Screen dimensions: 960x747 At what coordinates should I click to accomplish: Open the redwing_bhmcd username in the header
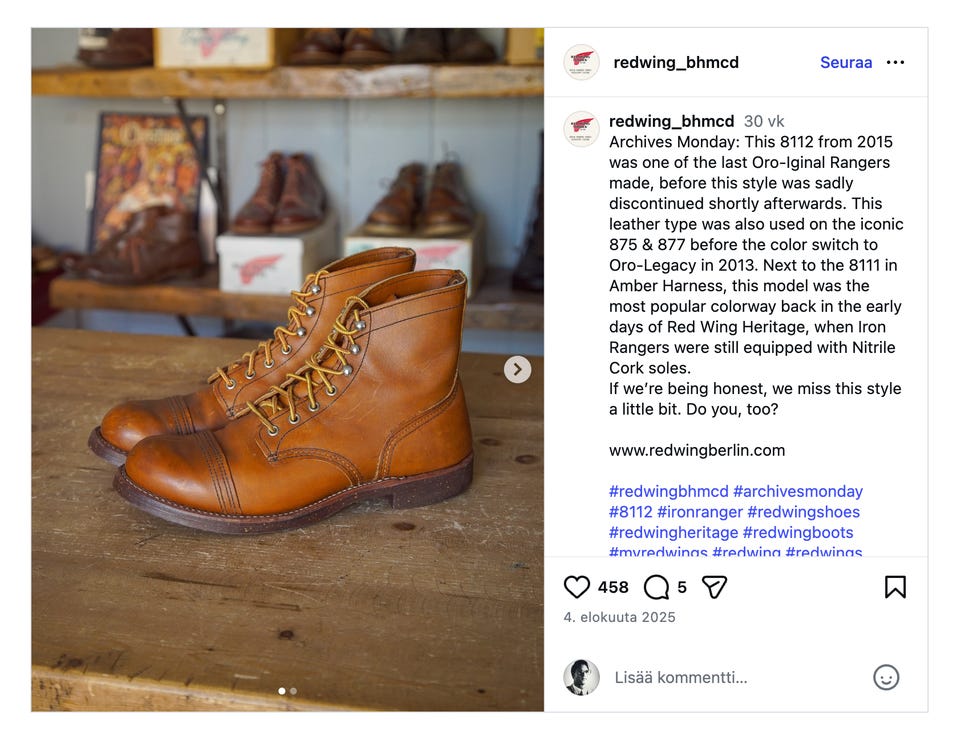[x=676, y=62]
